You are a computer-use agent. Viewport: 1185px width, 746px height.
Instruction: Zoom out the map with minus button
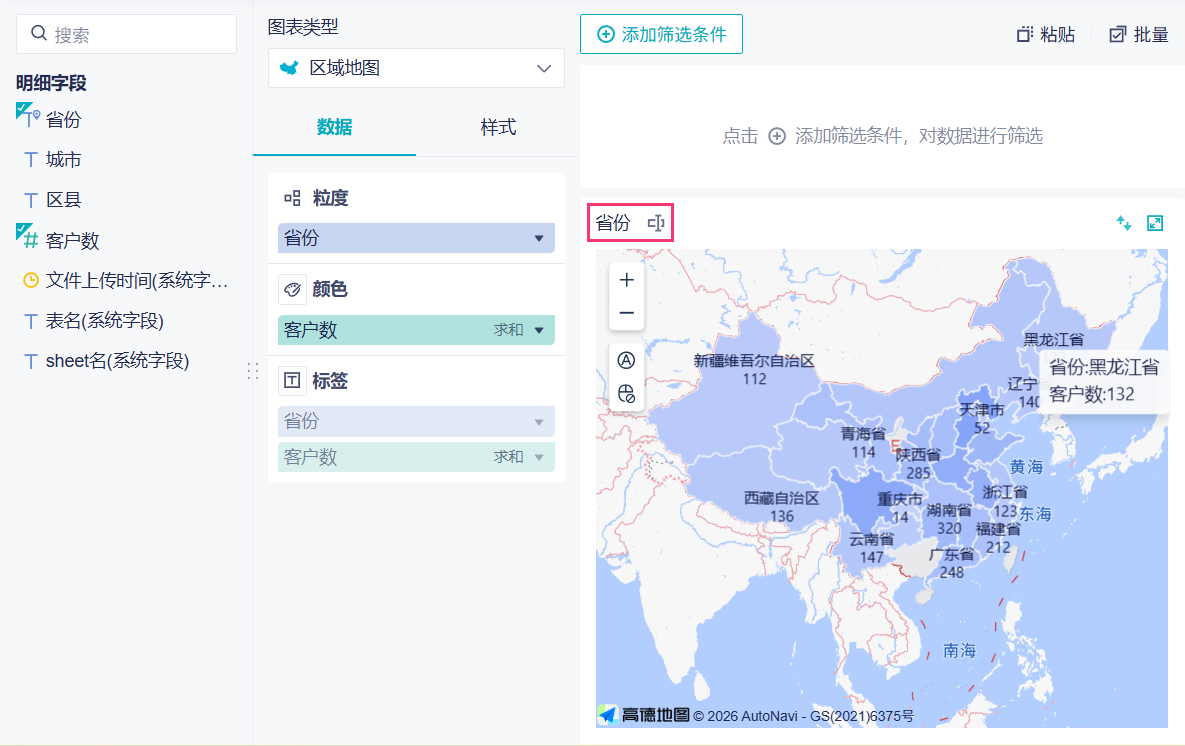point(627,313)
